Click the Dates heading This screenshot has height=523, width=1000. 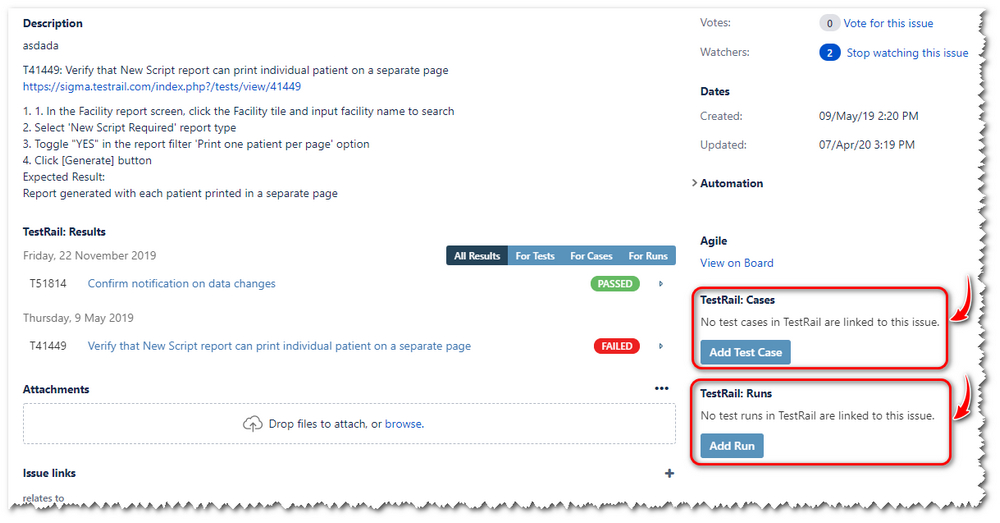[715, 92]
